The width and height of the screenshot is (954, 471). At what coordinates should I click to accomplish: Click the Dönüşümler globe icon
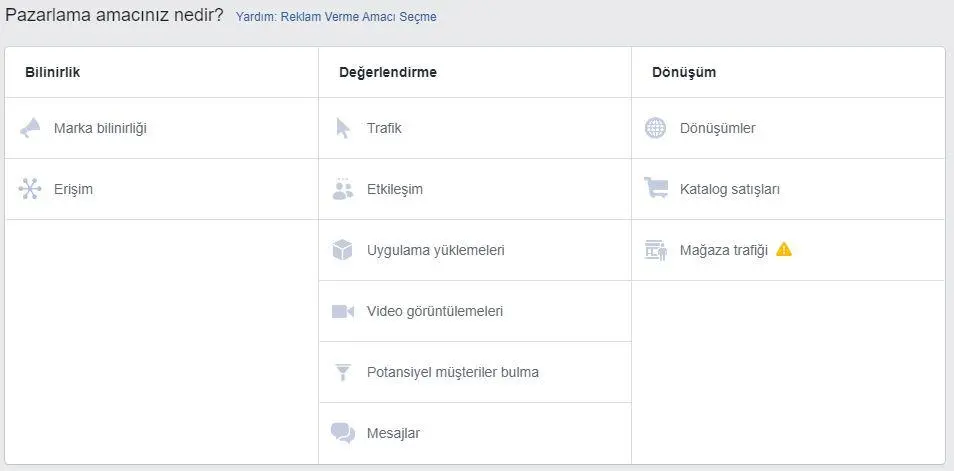[x=655, y=128]
